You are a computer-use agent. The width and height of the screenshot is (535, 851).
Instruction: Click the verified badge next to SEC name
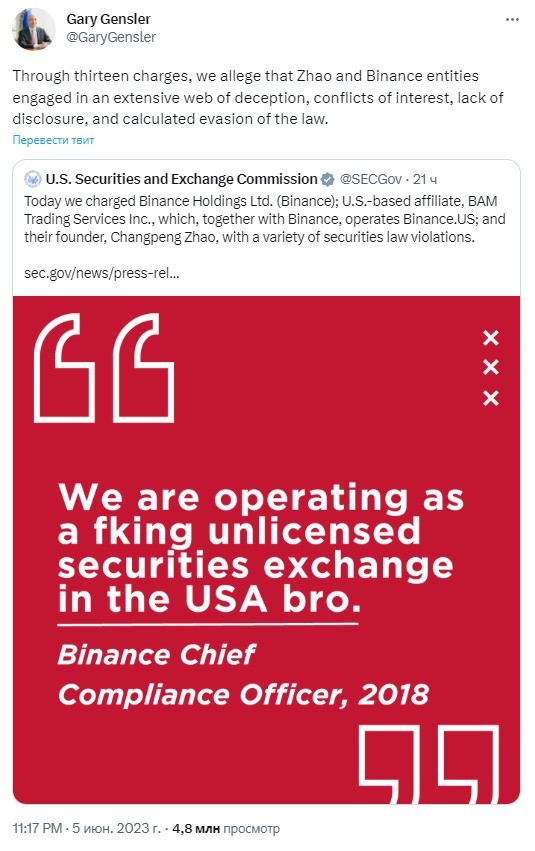[327, 180]
